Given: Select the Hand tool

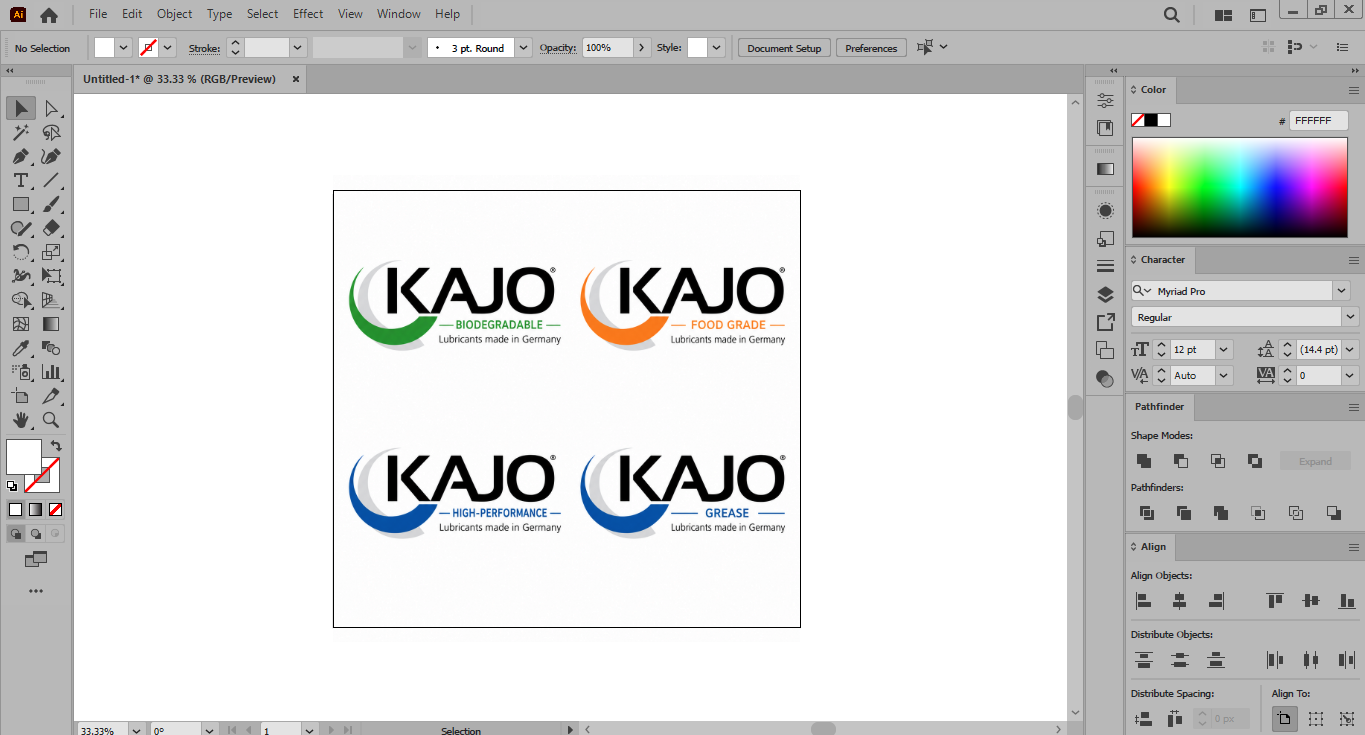Looking at the screenshot, I should tap(21, 420).
